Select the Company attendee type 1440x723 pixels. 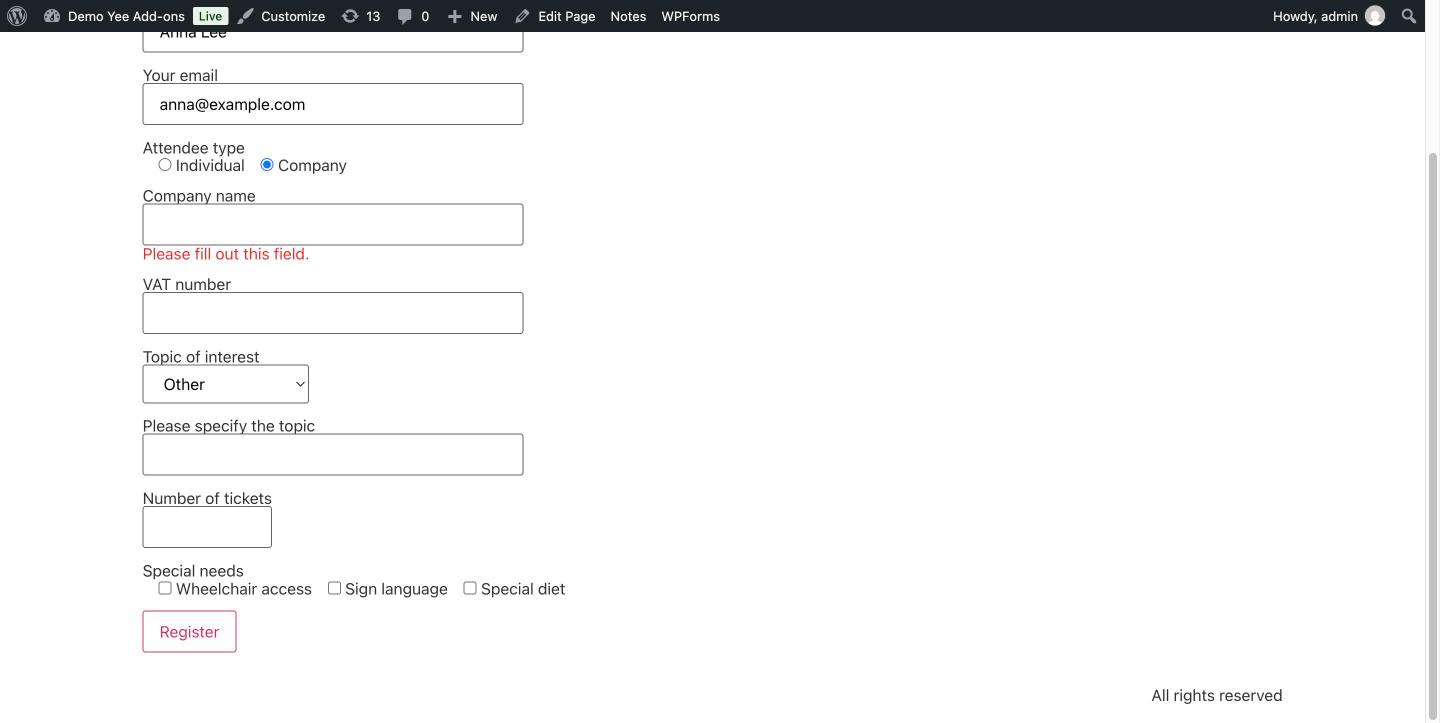[x=267, y=165]
